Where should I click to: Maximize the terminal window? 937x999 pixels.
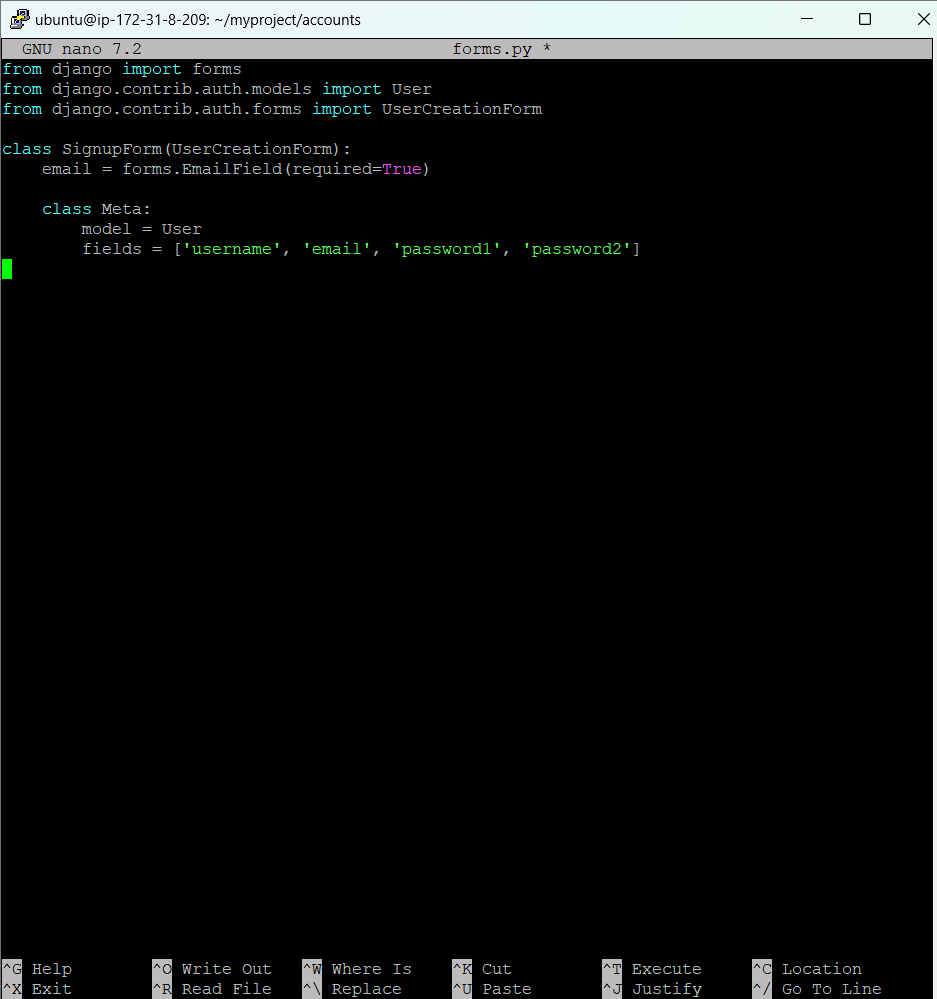point(865,19)
